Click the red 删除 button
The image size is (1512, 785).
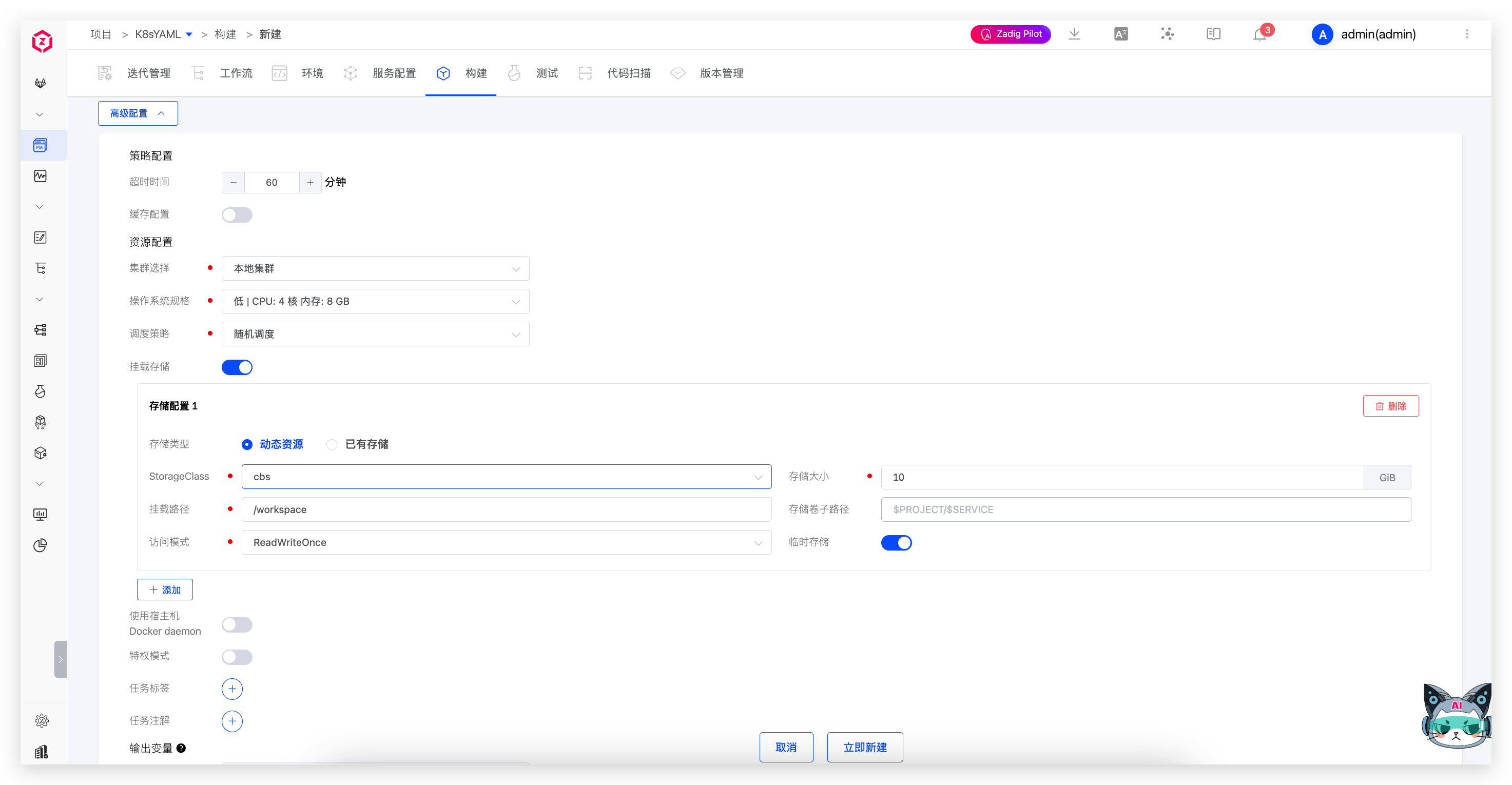pyautogui.click(x=1390, y=406)
